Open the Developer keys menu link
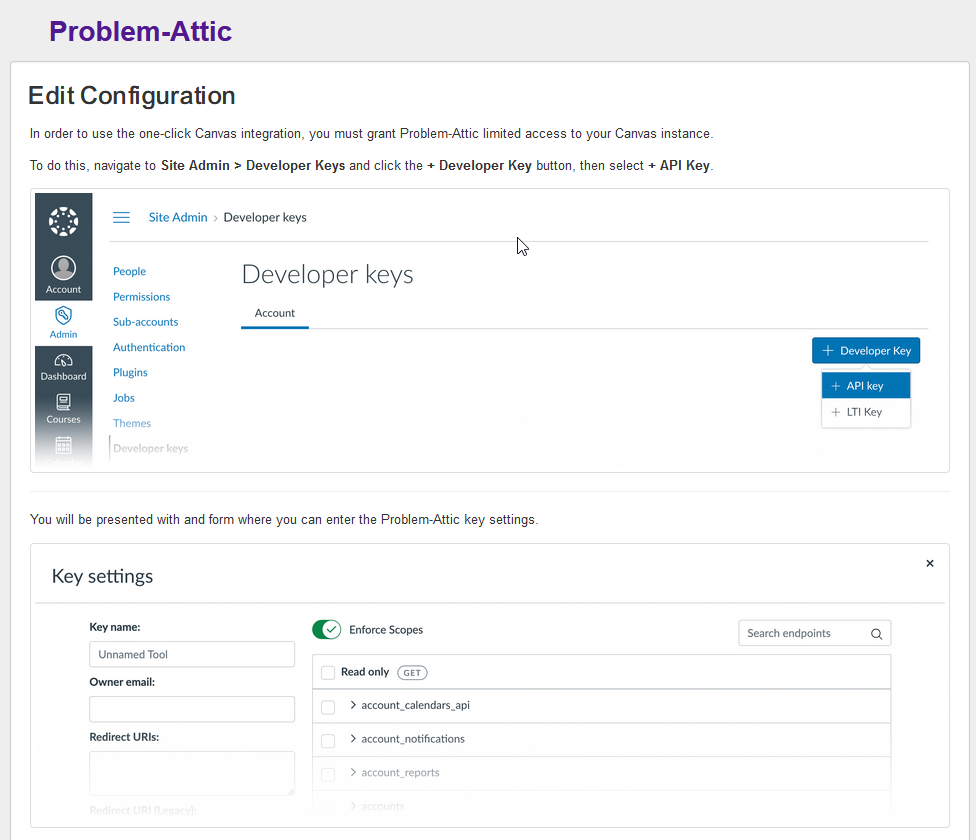This screenshot has height=840, width=976. 151,448
